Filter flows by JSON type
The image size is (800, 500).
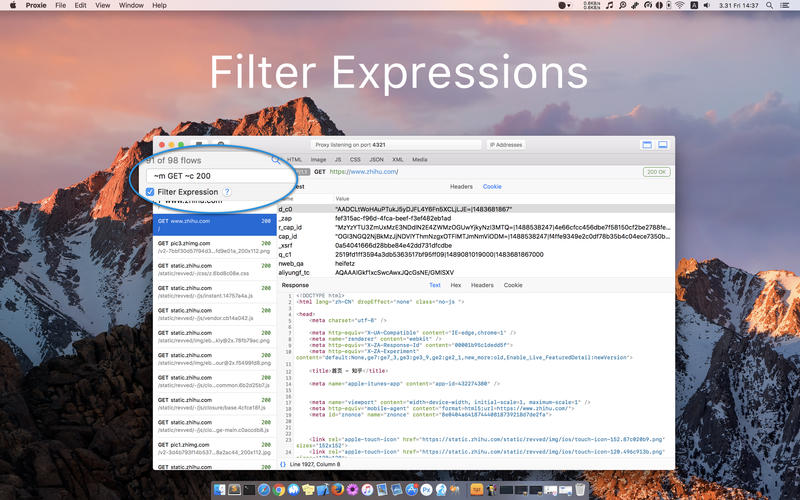pyautogui.click(x=377, y=160)
